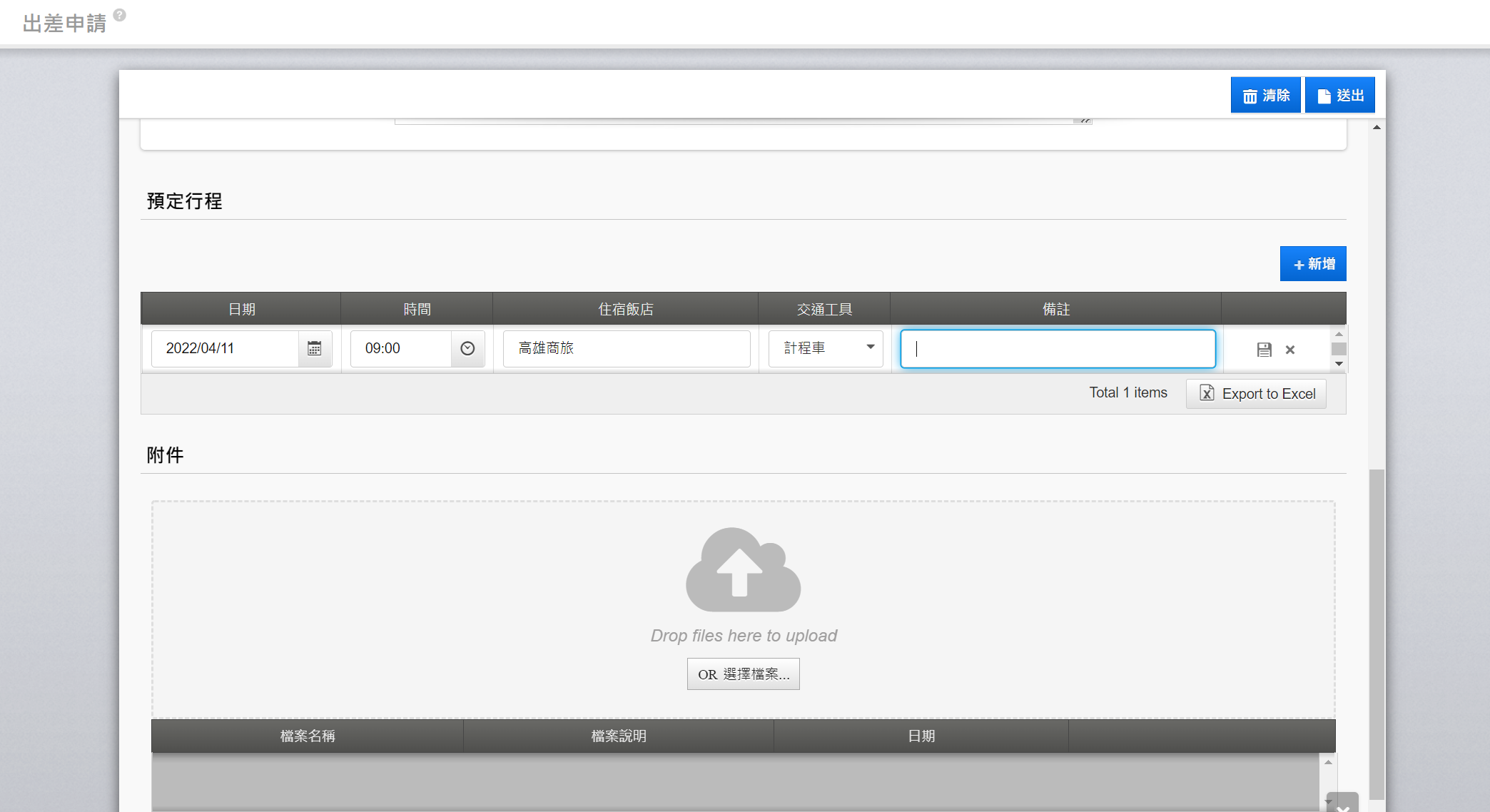Open the date picker calendar icon

[314, 348]
